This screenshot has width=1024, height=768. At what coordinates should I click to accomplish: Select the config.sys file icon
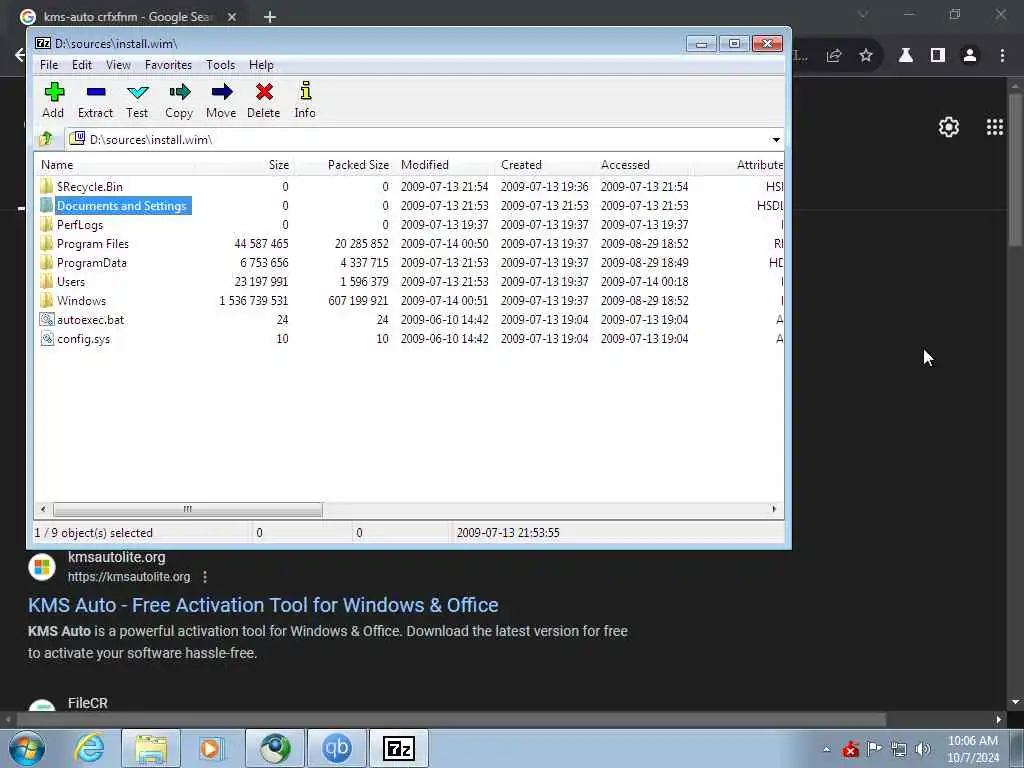46,338
